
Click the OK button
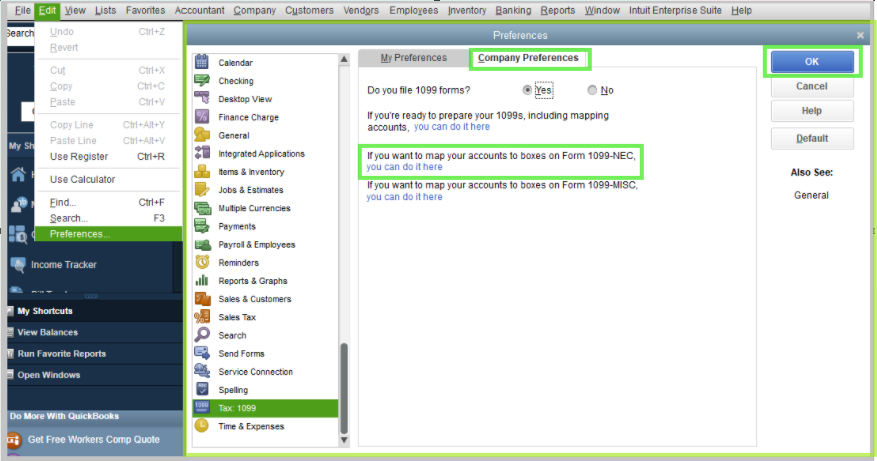[x=812, y=62]
